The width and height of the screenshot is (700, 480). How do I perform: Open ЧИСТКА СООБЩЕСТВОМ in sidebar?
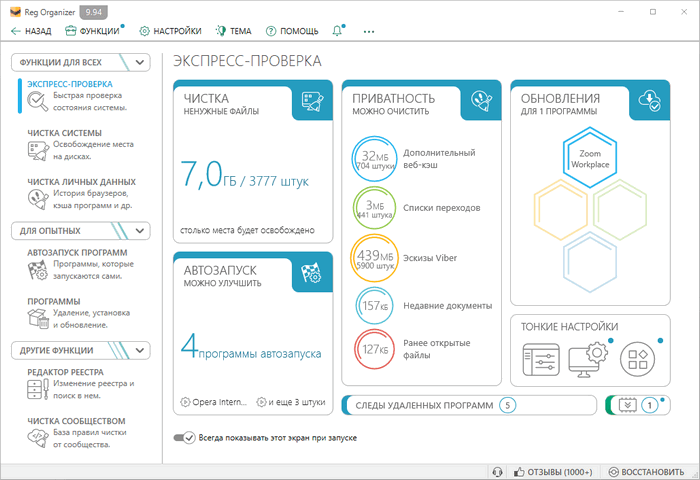coord(76,421)
